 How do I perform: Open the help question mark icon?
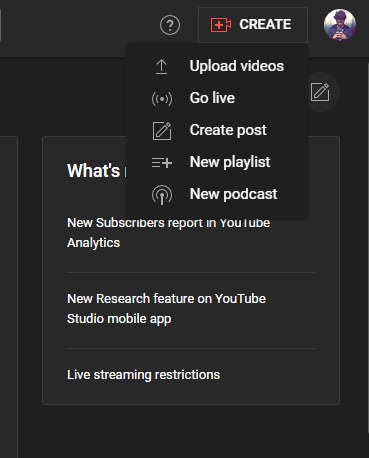pyautogui.click(x=170, y=25)
